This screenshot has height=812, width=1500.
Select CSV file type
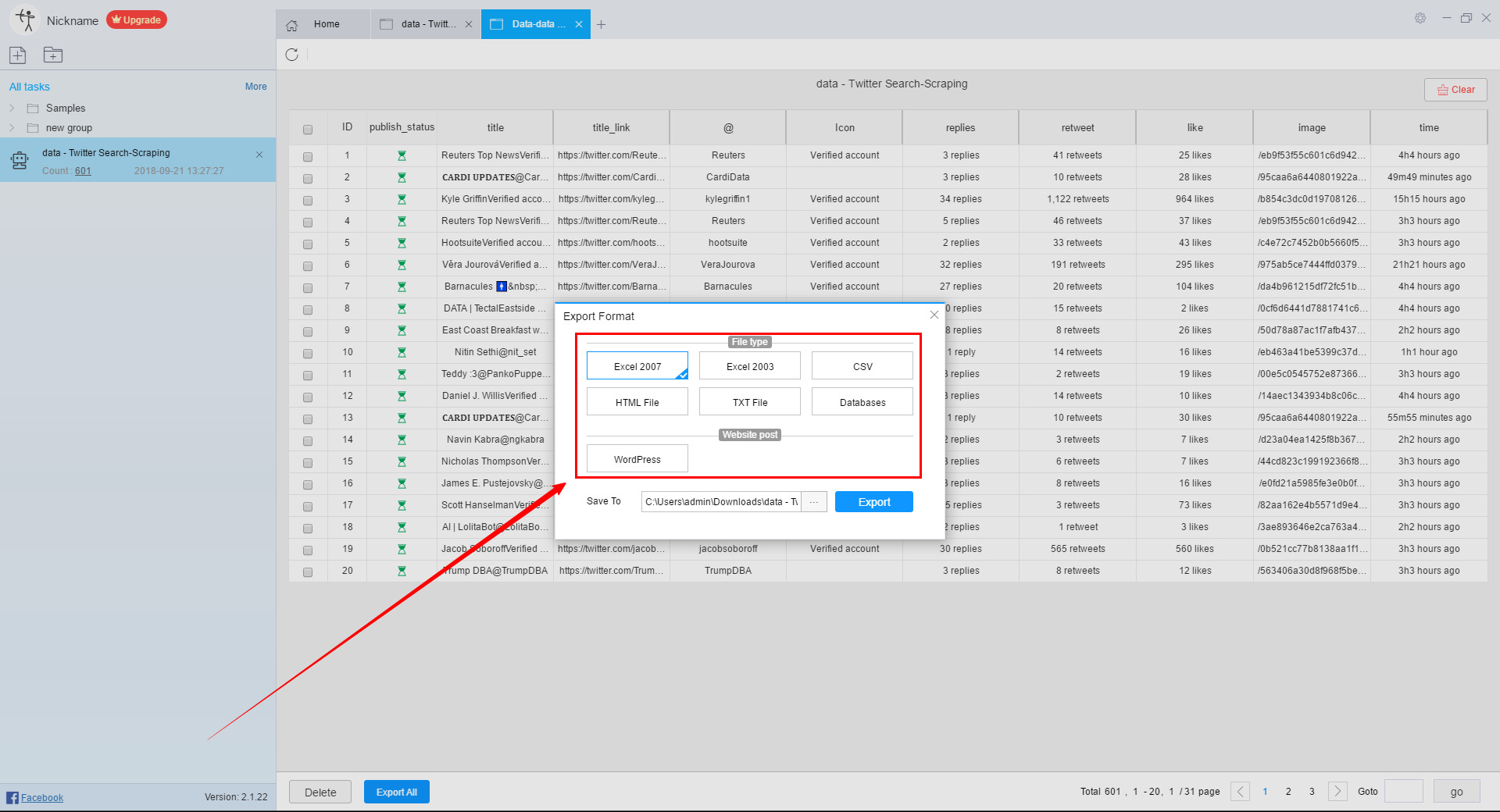coord(862,365)
